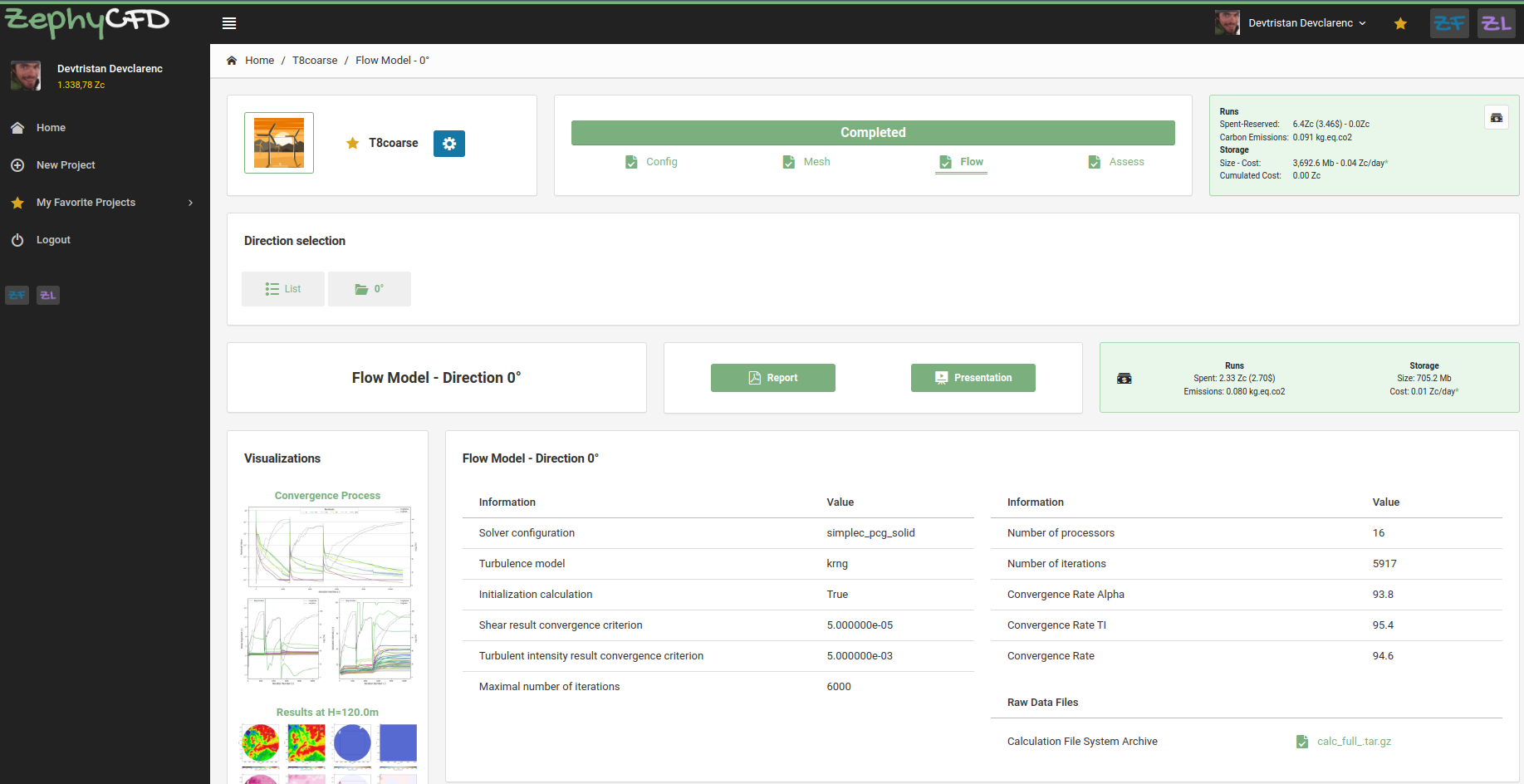1524x784 pixels.
Task: Open the ZF app icon in top bar
Action: (x=1449, y=23)
